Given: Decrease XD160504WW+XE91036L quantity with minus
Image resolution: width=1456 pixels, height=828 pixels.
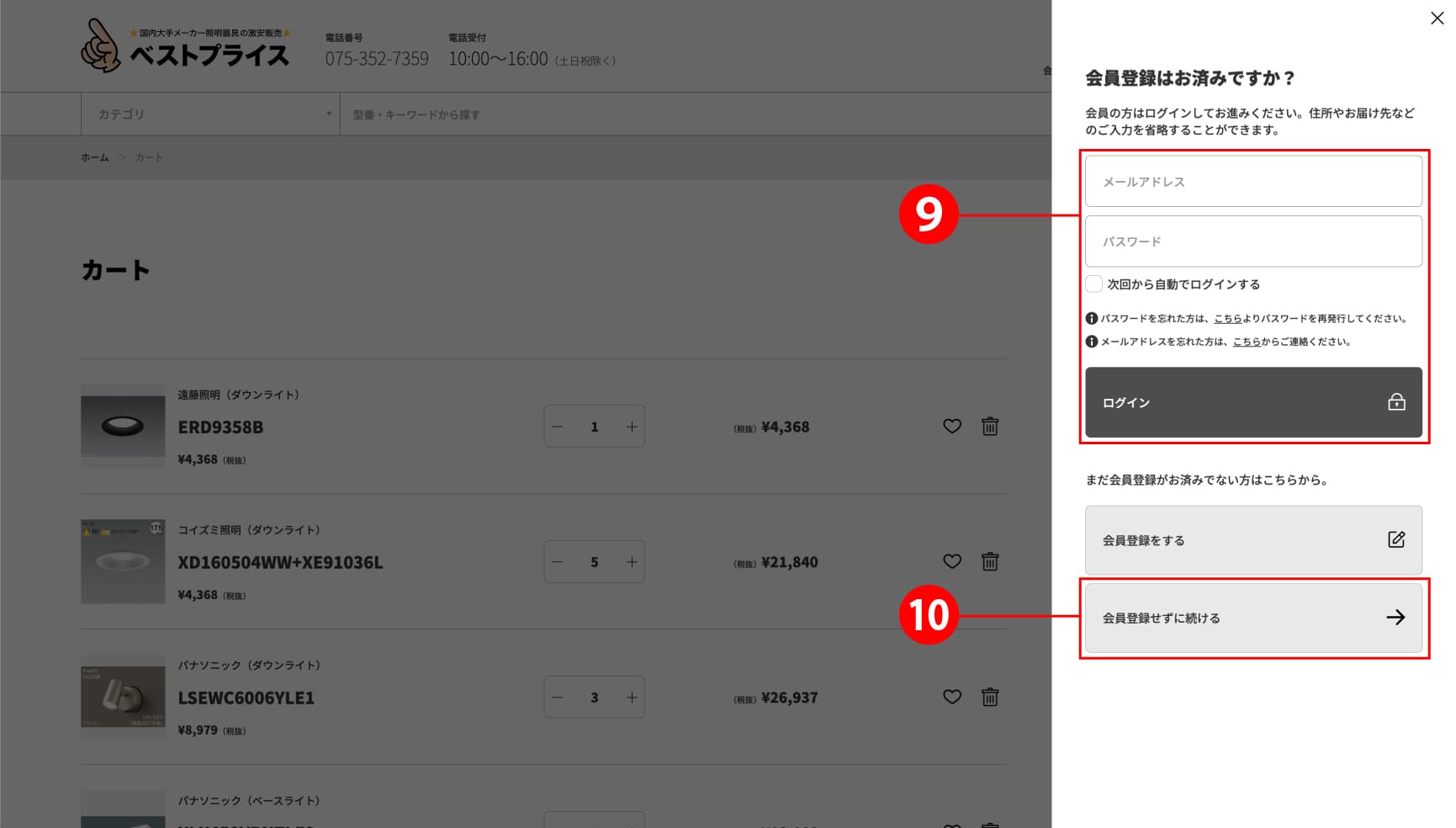Looking at the screenshot, I should (557, 561).
